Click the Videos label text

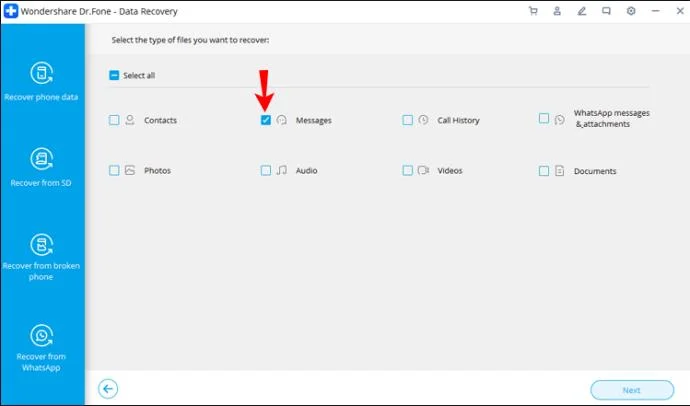pos(450,170)
